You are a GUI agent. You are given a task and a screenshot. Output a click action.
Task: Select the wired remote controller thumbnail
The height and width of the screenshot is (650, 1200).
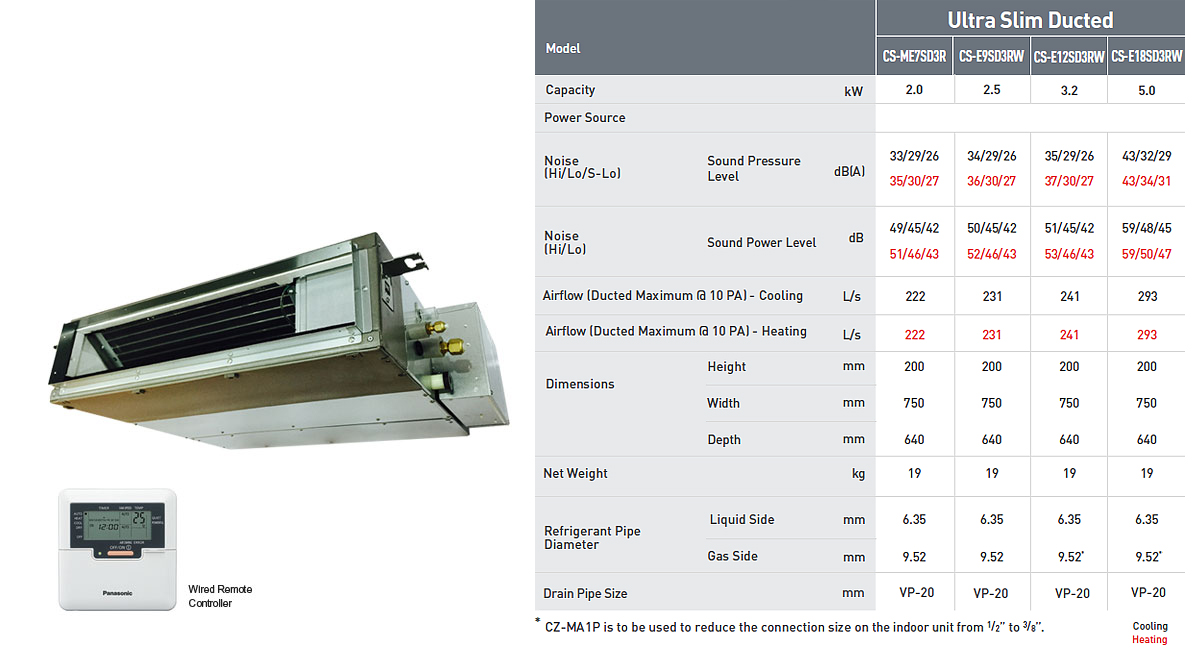tap(117, 548)
